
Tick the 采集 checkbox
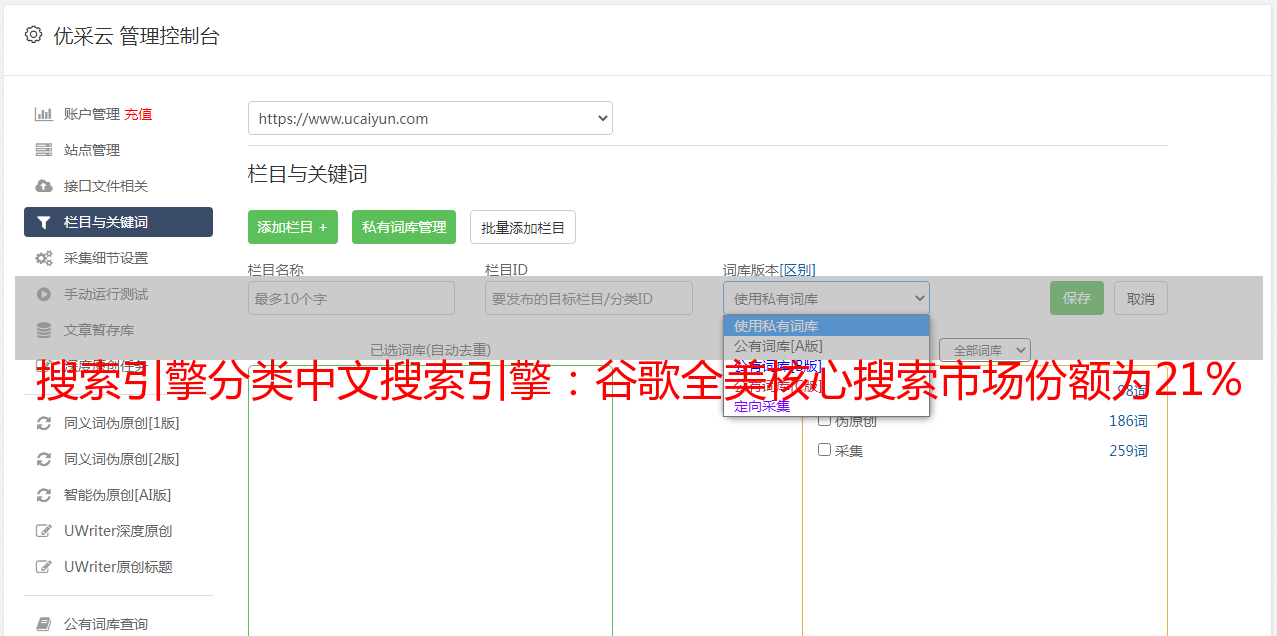click(x=825, y=450)
